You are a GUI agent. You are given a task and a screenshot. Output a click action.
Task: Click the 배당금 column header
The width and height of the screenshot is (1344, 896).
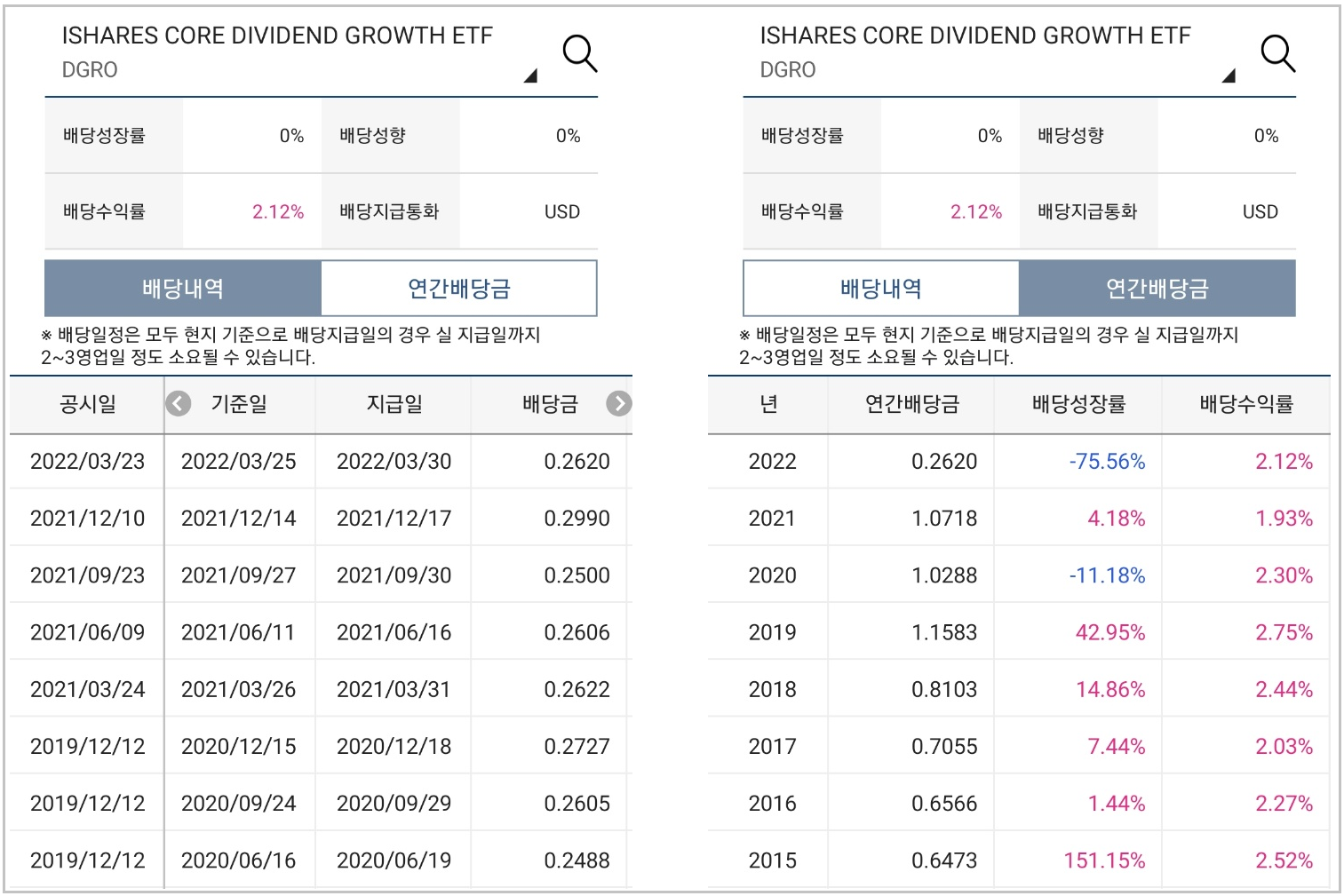[550, 405]
